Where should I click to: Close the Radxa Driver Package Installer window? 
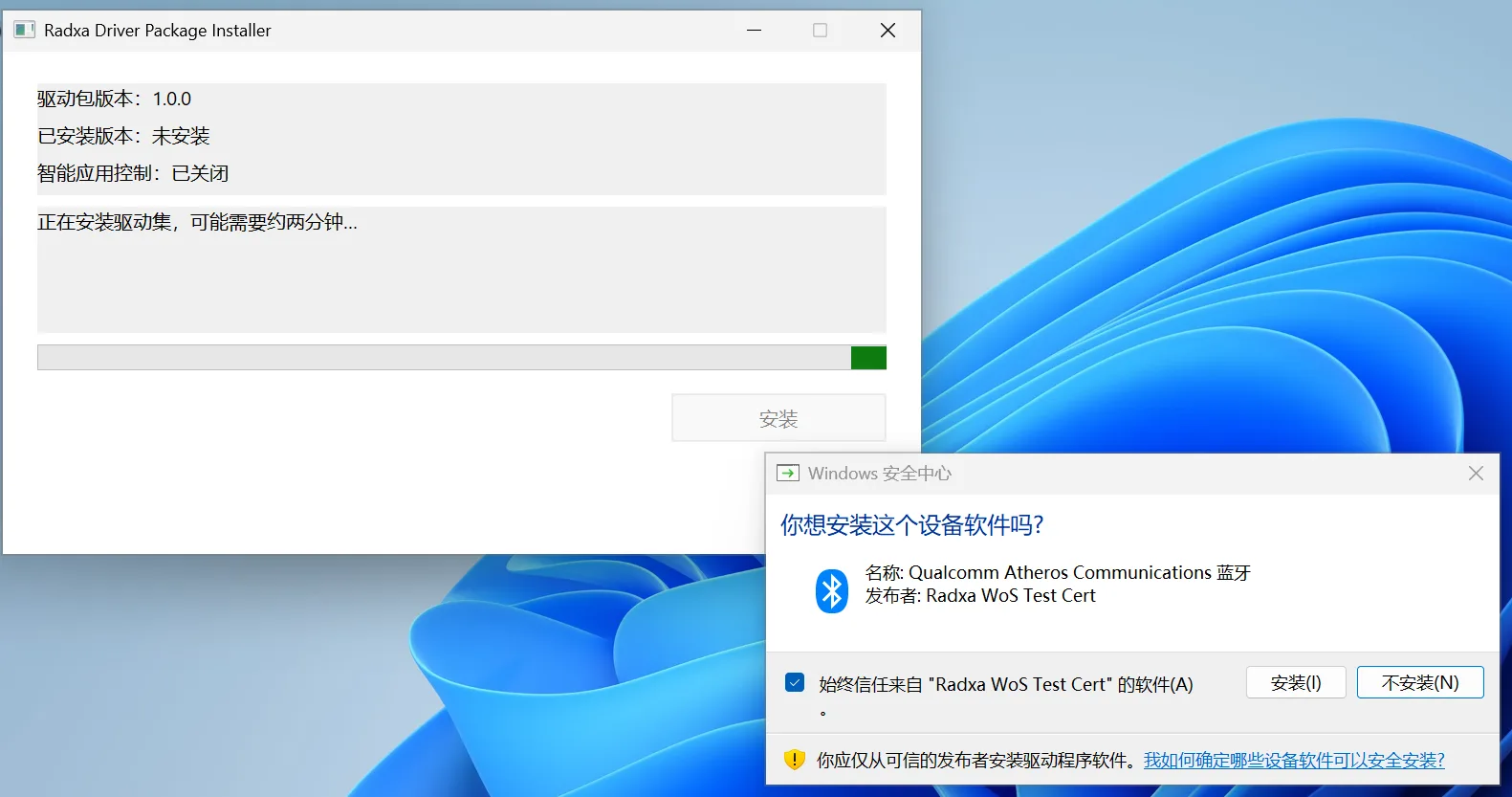click(887, 31)
